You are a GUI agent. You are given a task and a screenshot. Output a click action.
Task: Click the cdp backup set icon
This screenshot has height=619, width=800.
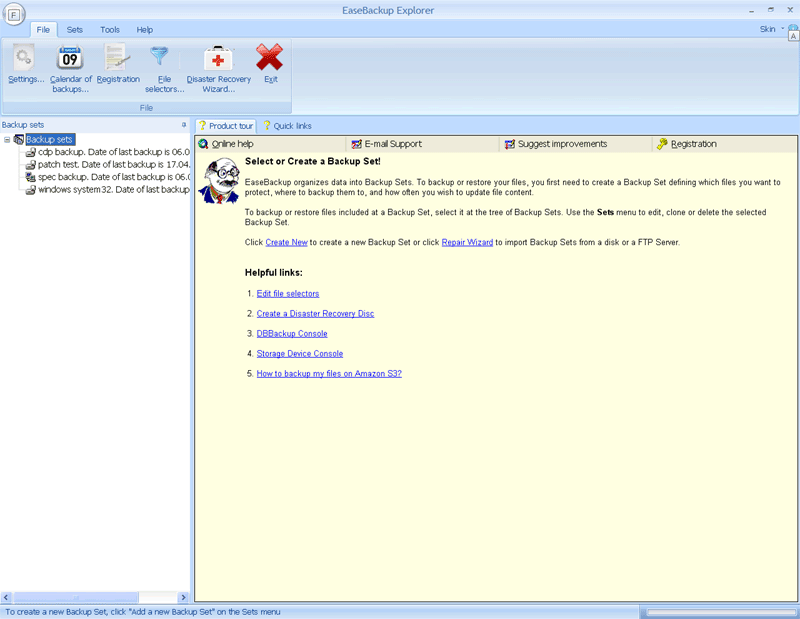(x=31, y=152)
